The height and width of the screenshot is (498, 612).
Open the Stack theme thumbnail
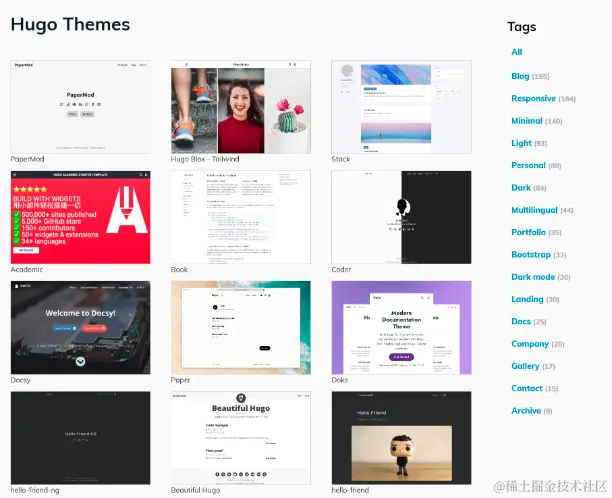coord(401,107)
